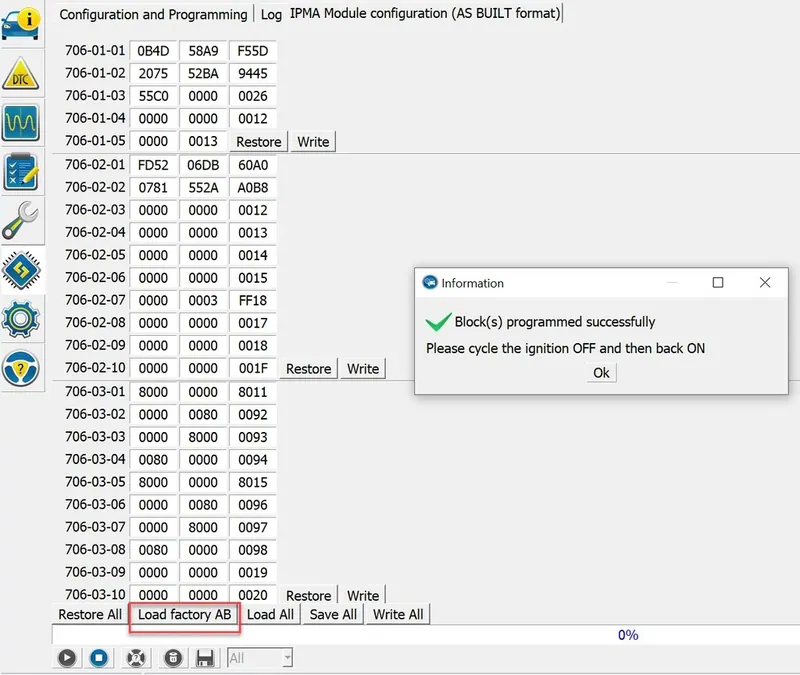Click Restore for block 706-01
The height and width of the screenshot is (675, 800).
[259, 142]
